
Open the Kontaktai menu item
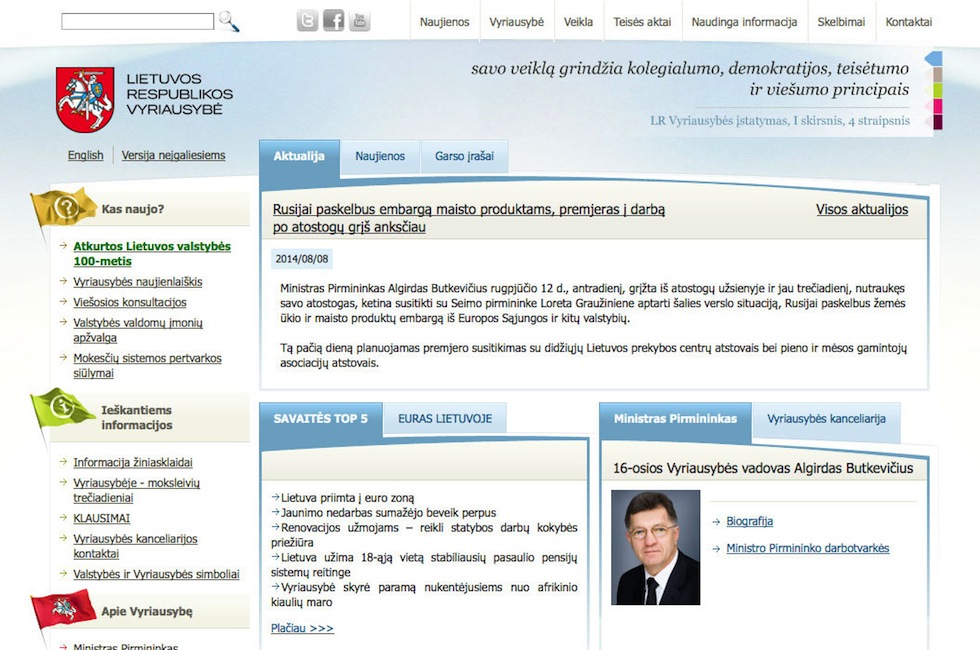908,22
